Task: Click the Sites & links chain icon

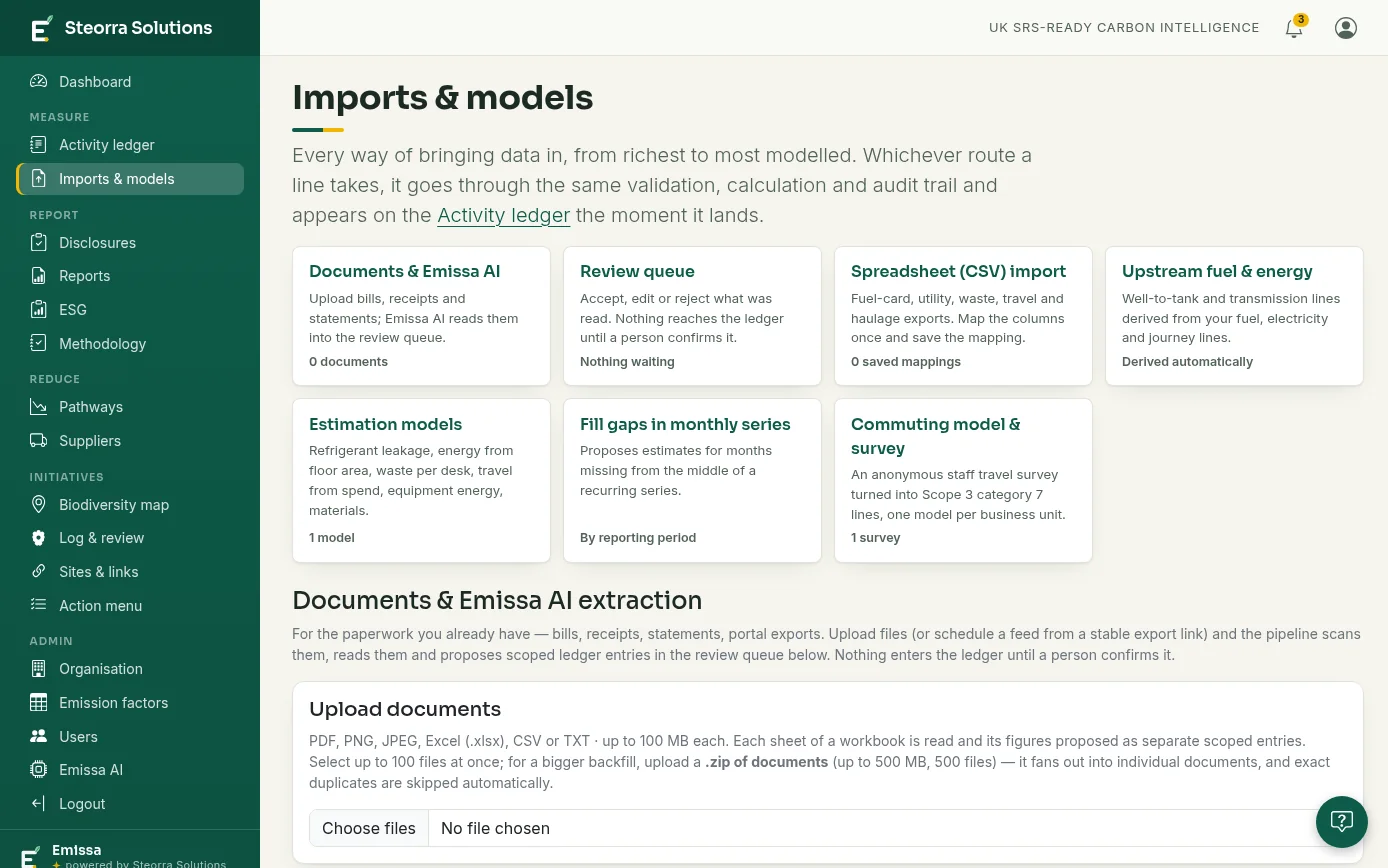Action: (39, 572)
